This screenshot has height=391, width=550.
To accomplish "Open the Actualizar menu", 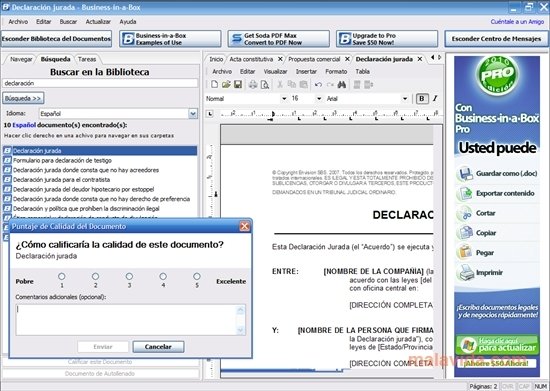I will point(98,22).
